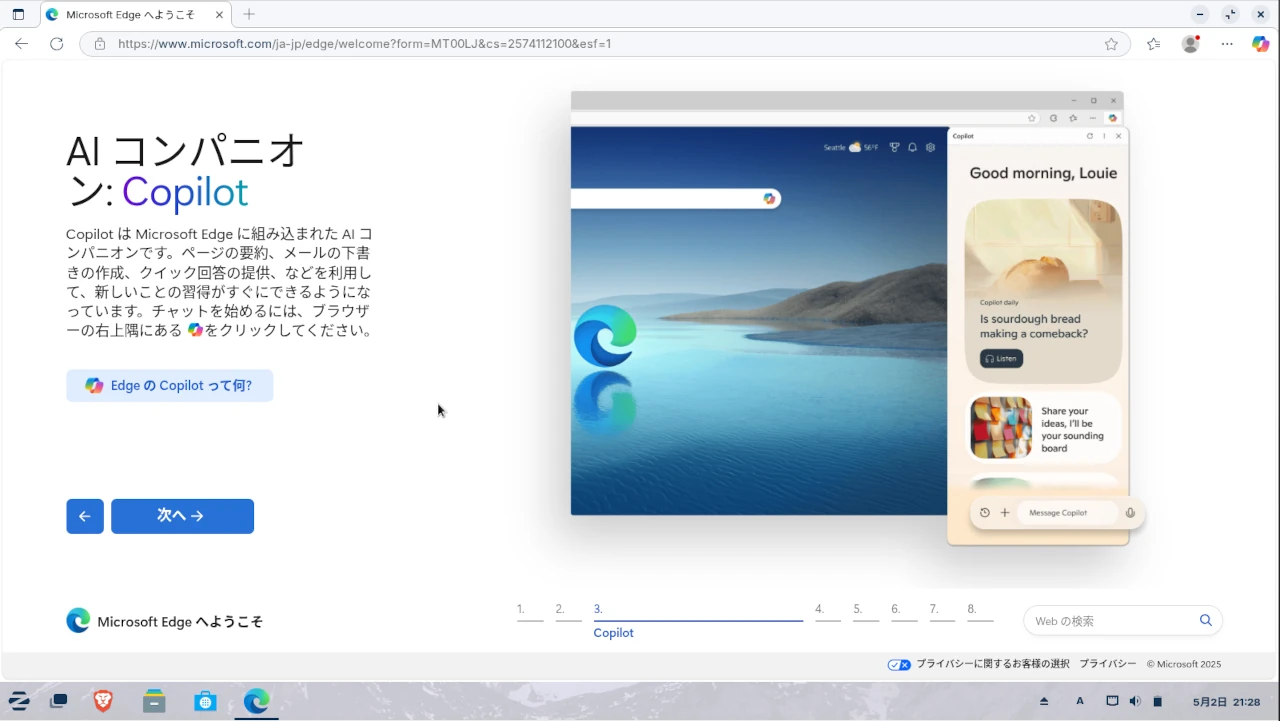Open tab actions menu icon
The image size is (1280, 721).
point(18,15)
